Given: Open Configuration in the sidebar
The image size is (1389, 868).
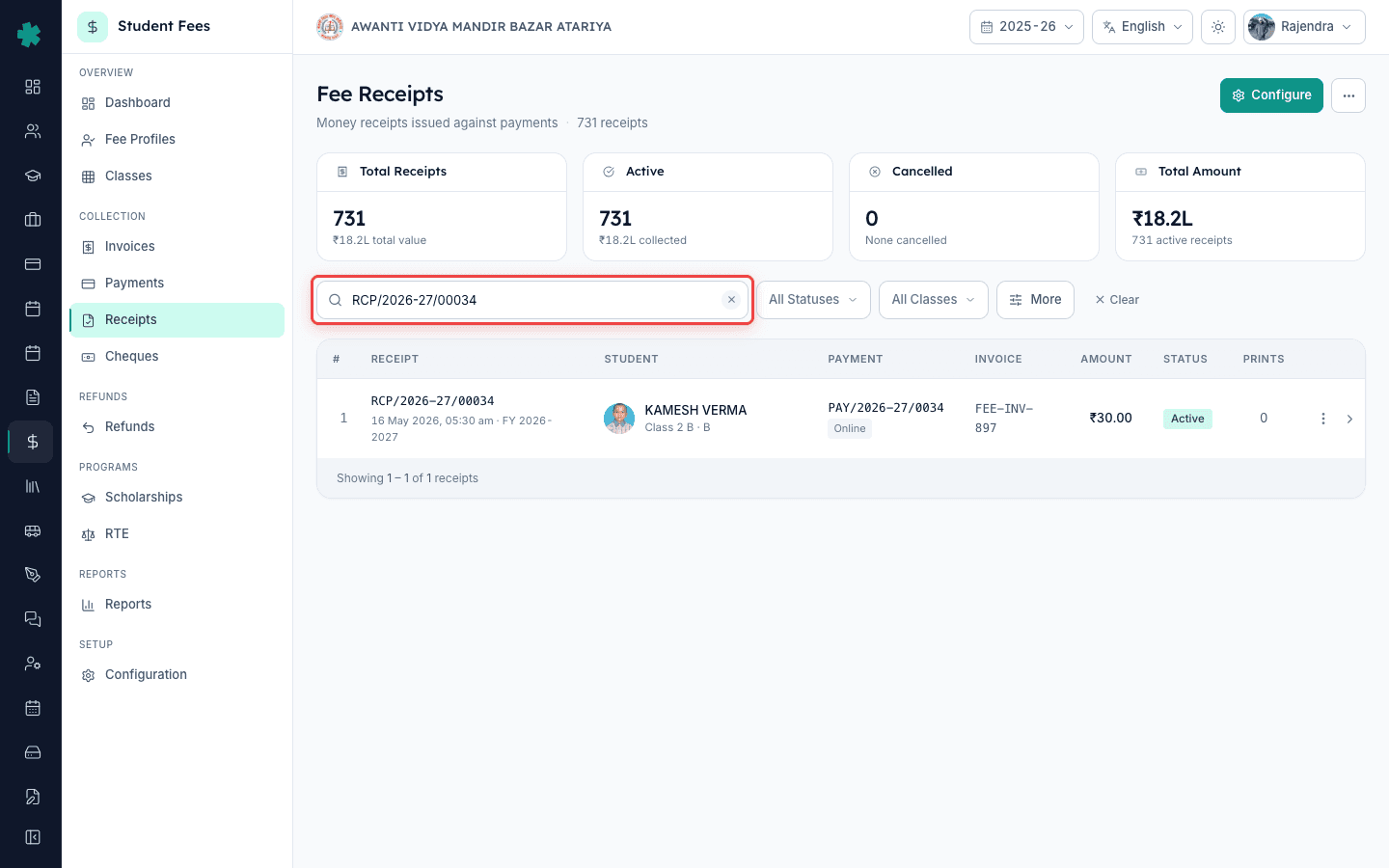Looking at the screenshot, I should pos(177,675).
